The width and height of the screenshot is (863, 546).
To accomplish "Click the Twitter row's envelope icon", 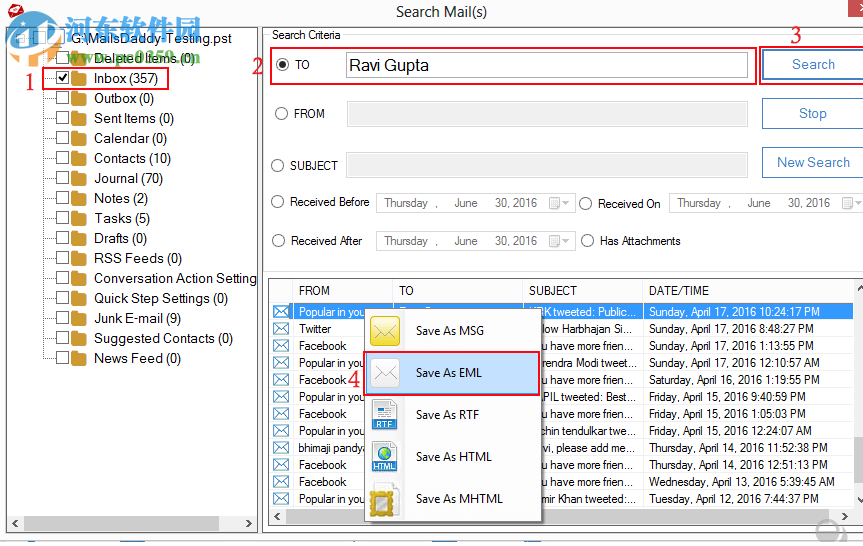I will pos(281,329).
